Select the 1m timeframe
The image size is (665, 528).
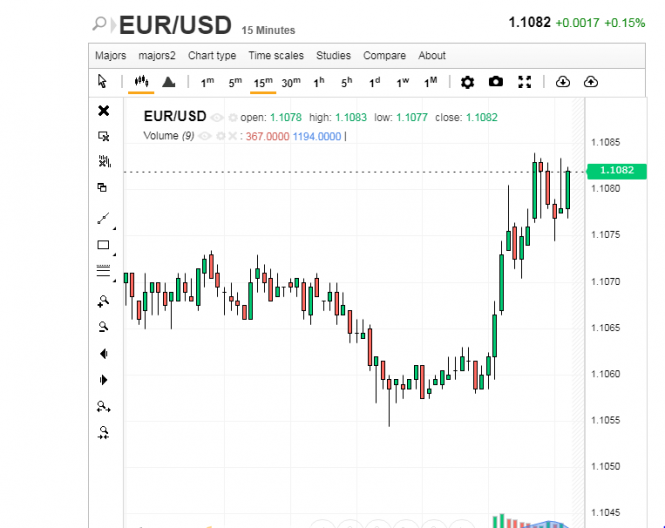coord(207,82)
